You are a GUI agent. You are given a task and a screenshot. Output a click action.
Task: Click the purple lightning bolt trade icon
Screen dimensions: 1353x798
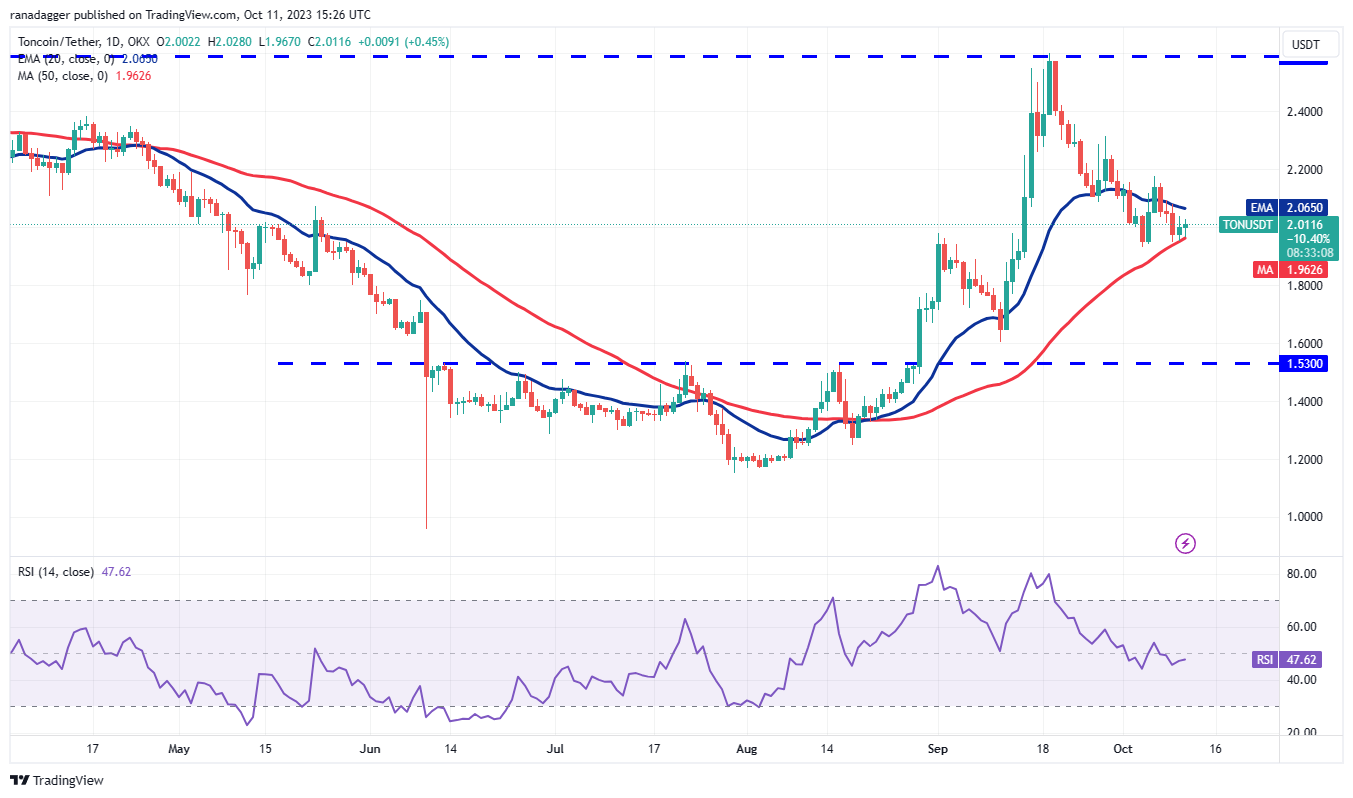pyautogui.click(x=1183, y=542)
